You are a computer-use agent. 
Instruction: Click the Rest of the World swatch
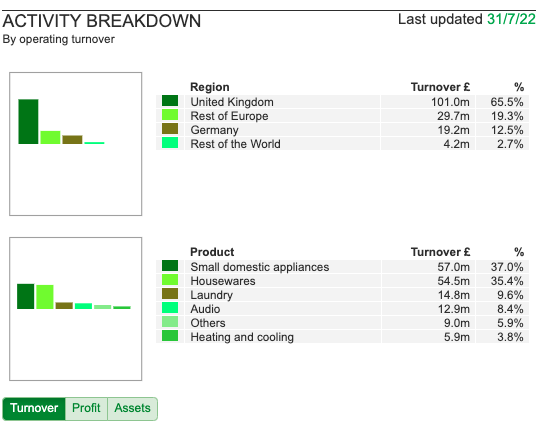170,143
